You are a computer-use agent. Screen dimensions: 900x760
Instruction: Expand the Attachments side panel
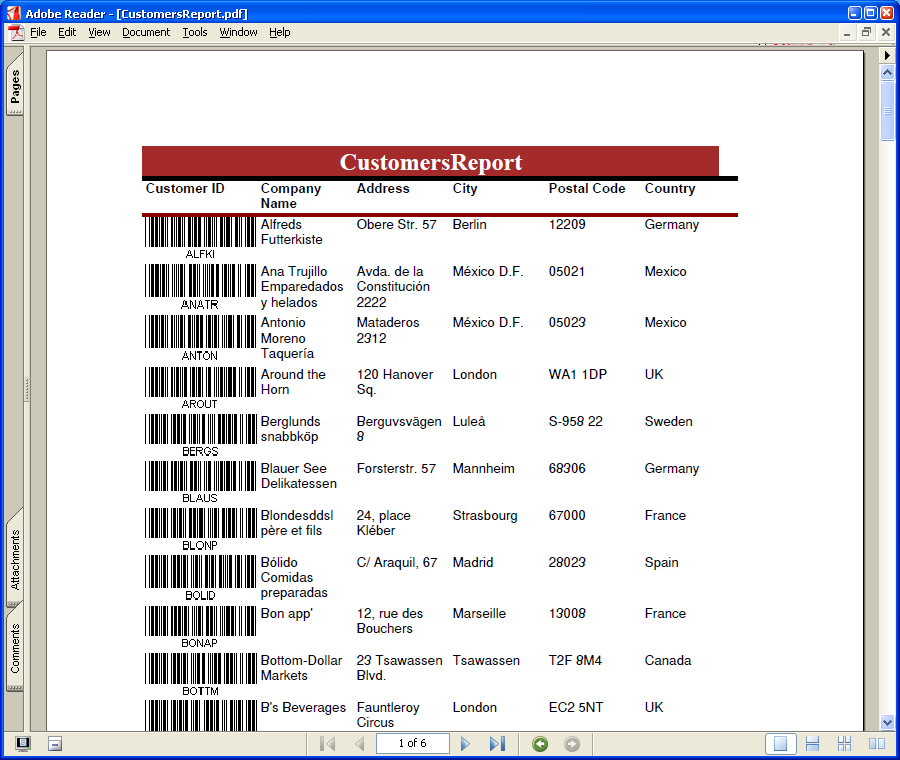(15, 560)
